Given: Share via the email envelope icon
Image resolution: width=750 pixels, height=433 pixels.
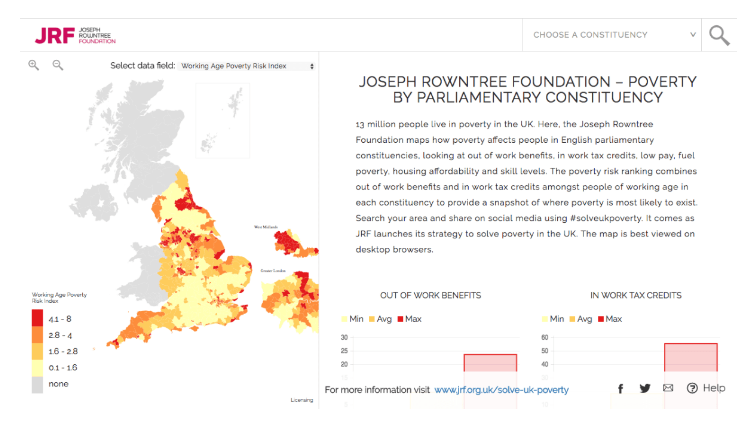Looking at the screenshot, I should pos(668,389).
